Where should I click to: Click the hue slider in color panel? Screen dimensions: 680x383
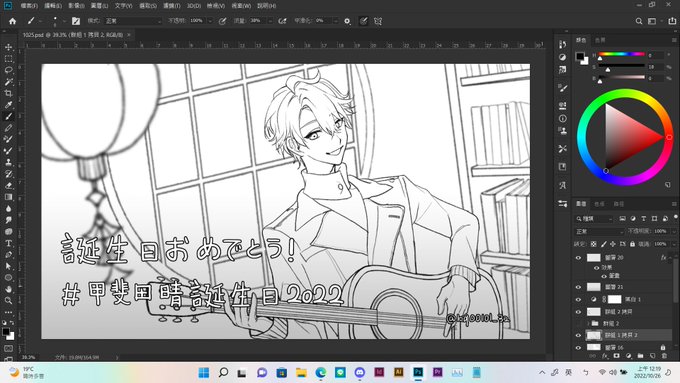tap(621, 54)
